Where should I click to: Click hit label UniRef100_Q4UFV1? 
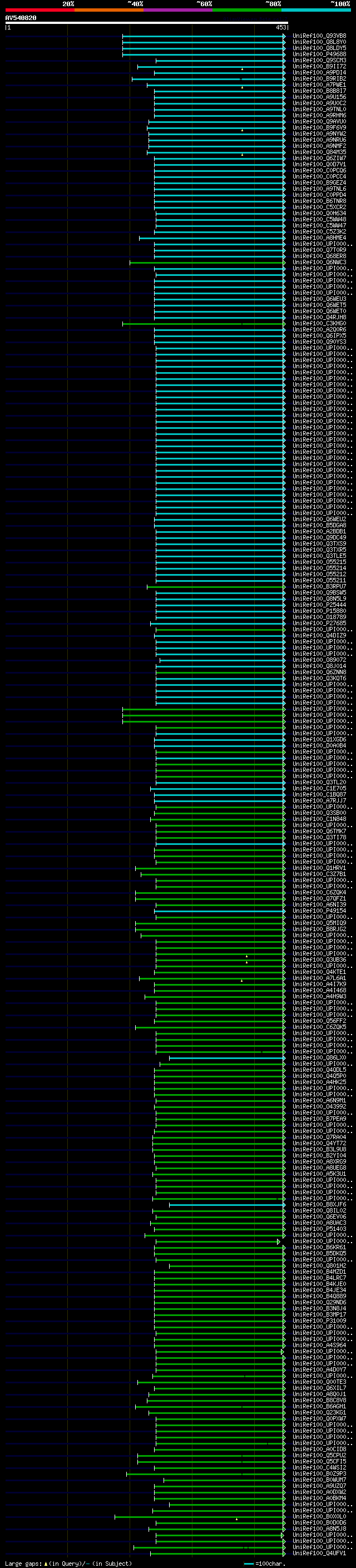click(319, 1554)
